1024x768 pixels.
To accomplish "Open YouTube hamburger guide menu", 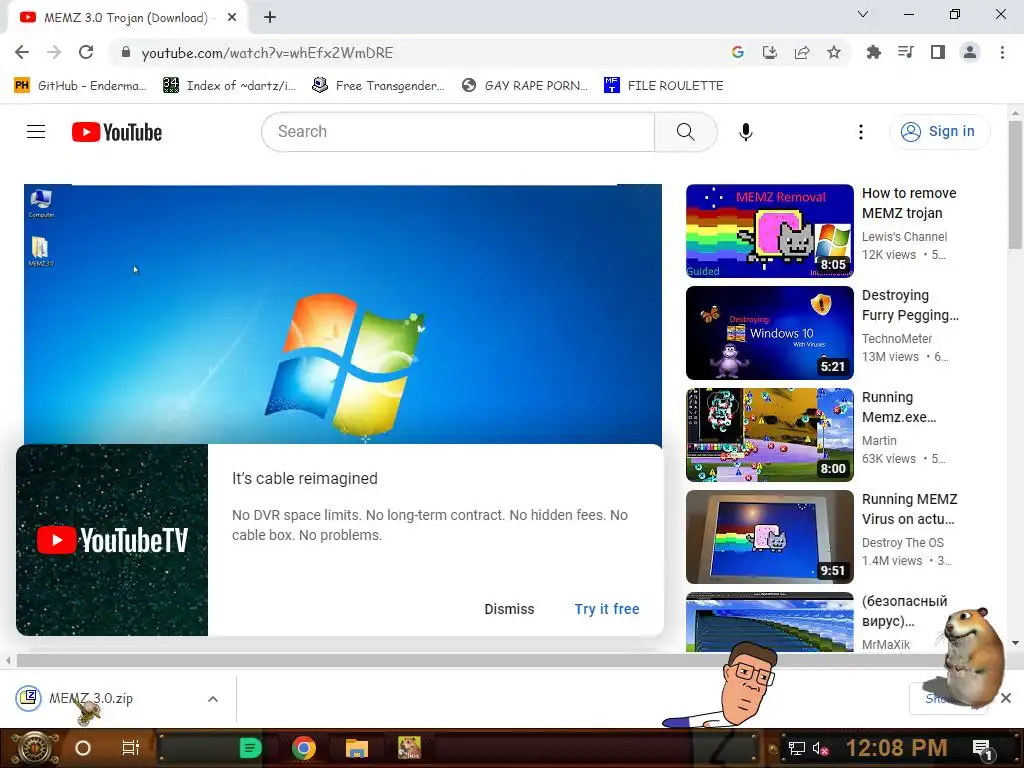I will 36,132.
